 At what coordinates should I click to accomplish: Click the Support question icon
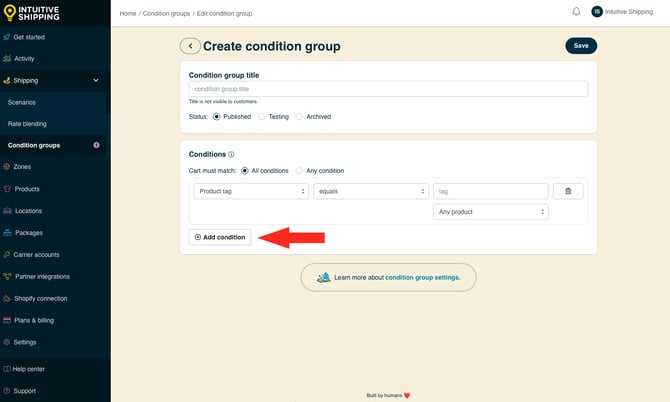[x=6, y=391]
